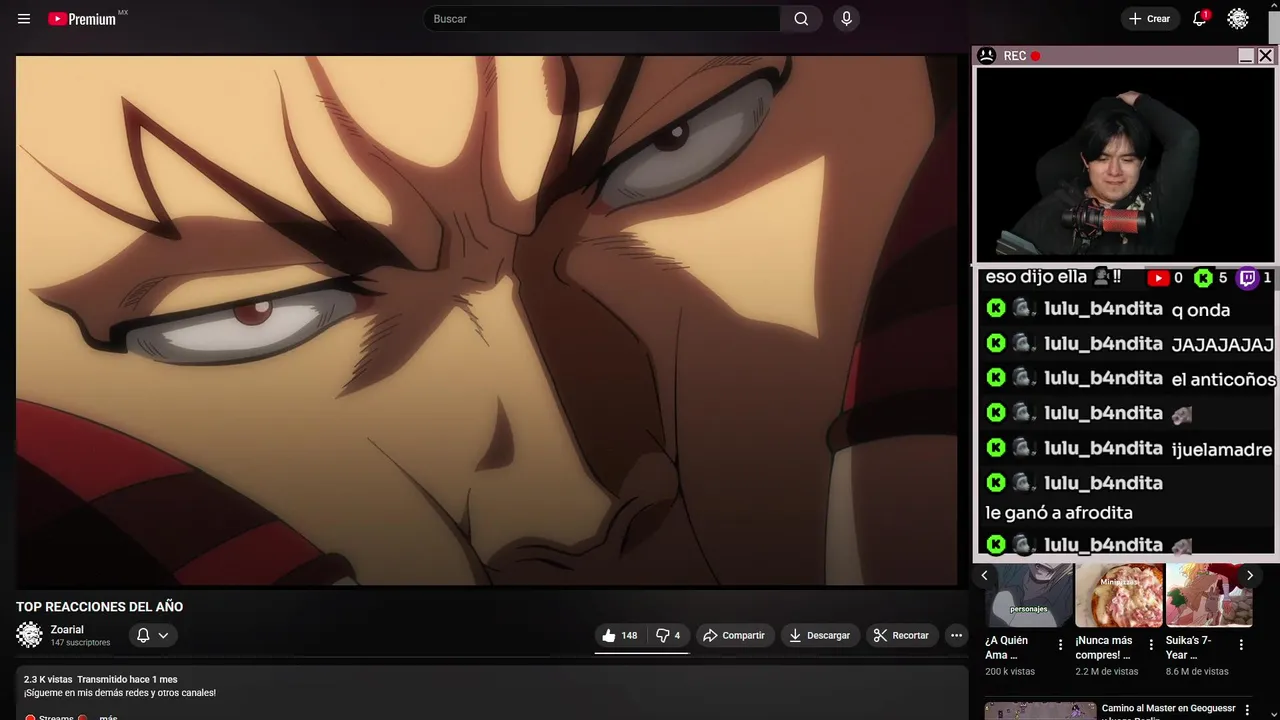Image resolution: width=1280 pixels, height=720 pixels.
Task: Click chat message 'el anticoños'
Action: (1224, 380)
